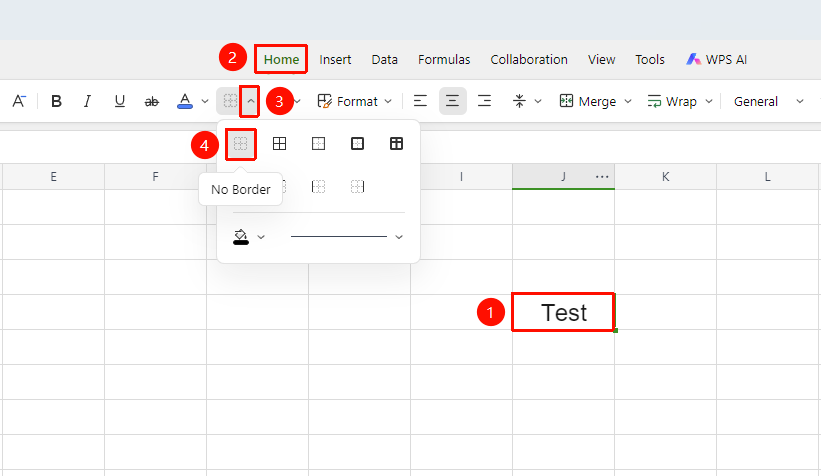
Task: Apply thin Outside Borders option
Action: (318, 143)
